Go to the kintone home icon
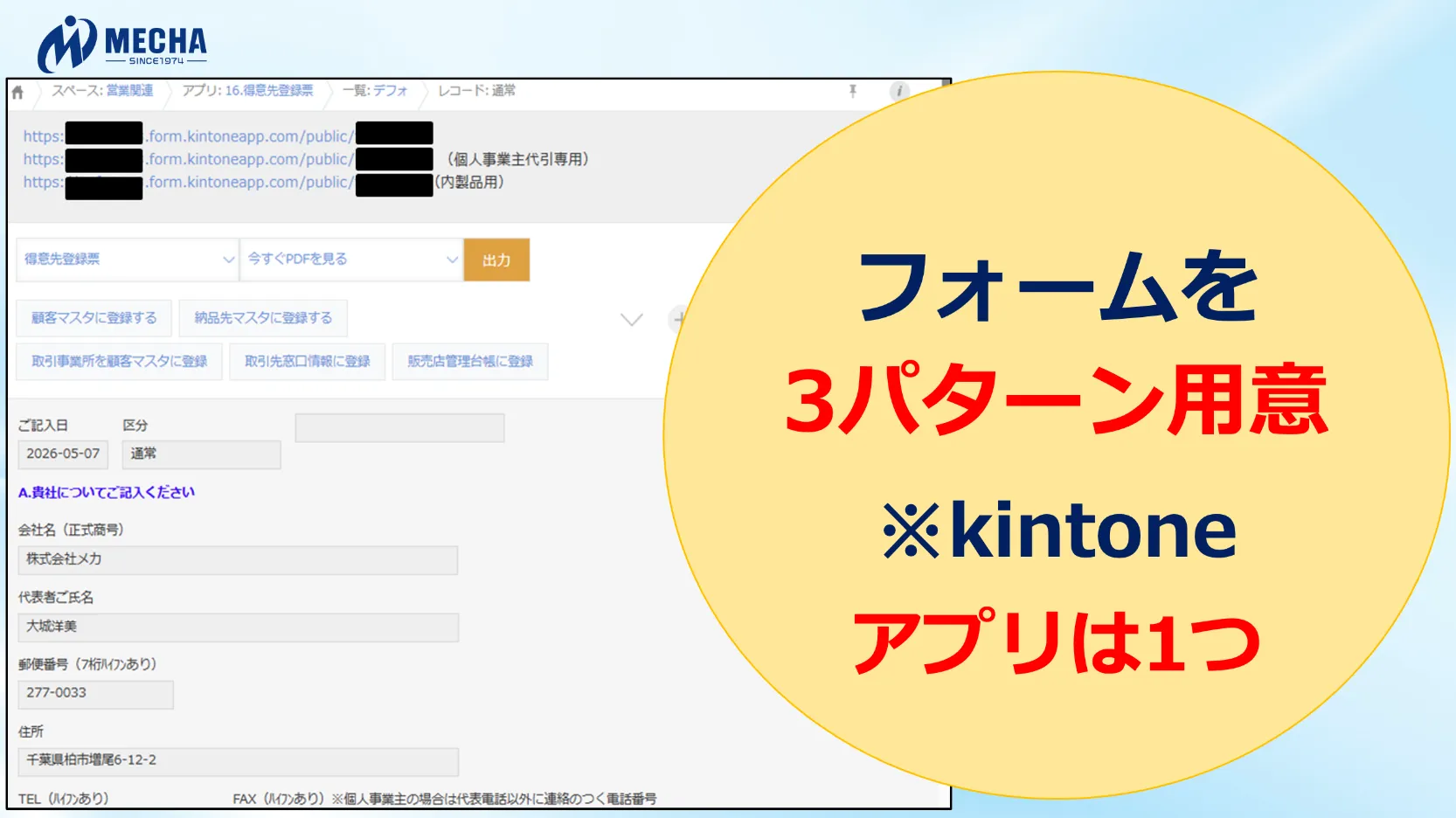This screenshot has width=1456, height=818. point(17,92)
